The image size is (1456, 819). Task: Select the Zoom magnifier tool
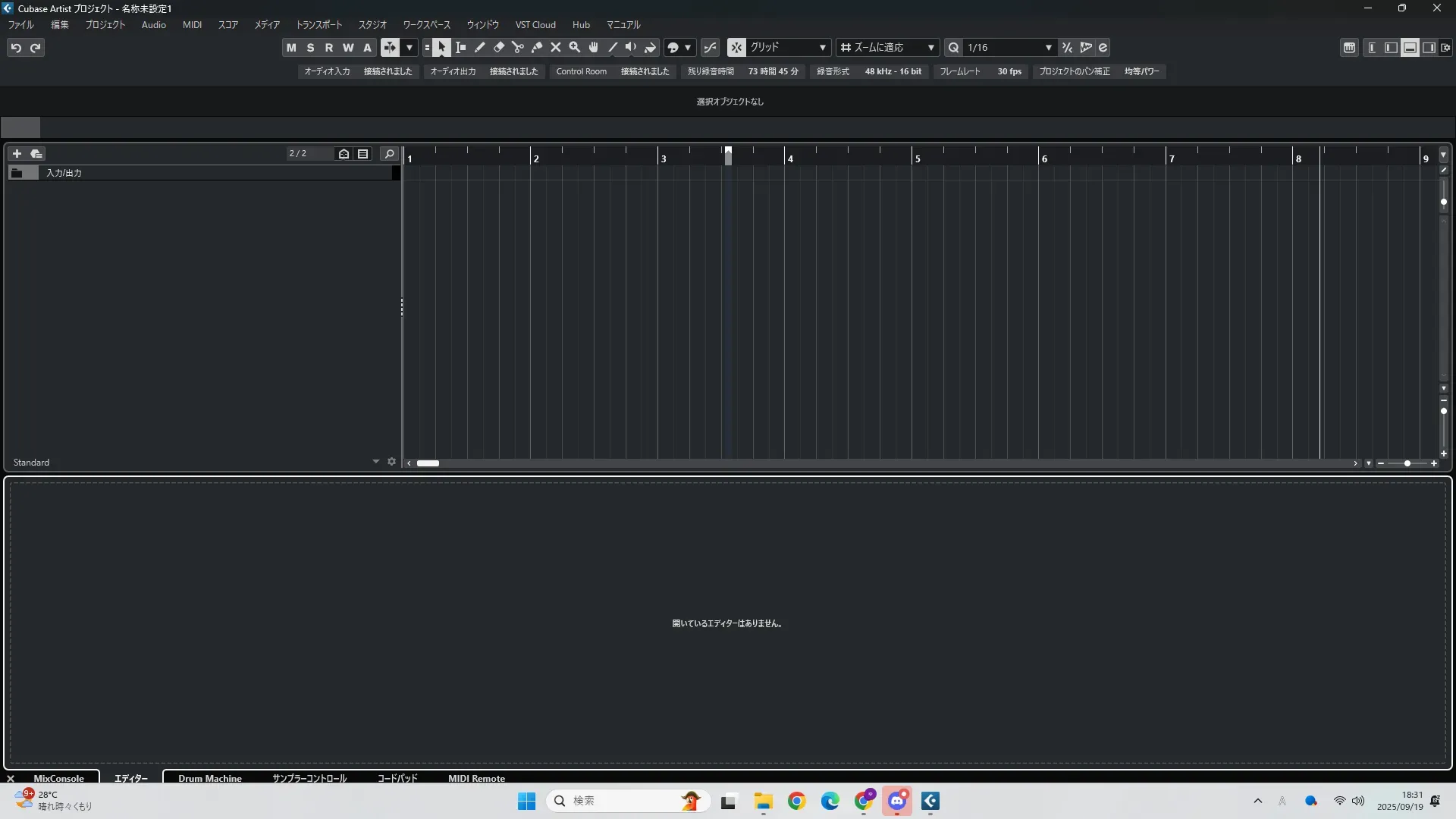pos(575,48)
